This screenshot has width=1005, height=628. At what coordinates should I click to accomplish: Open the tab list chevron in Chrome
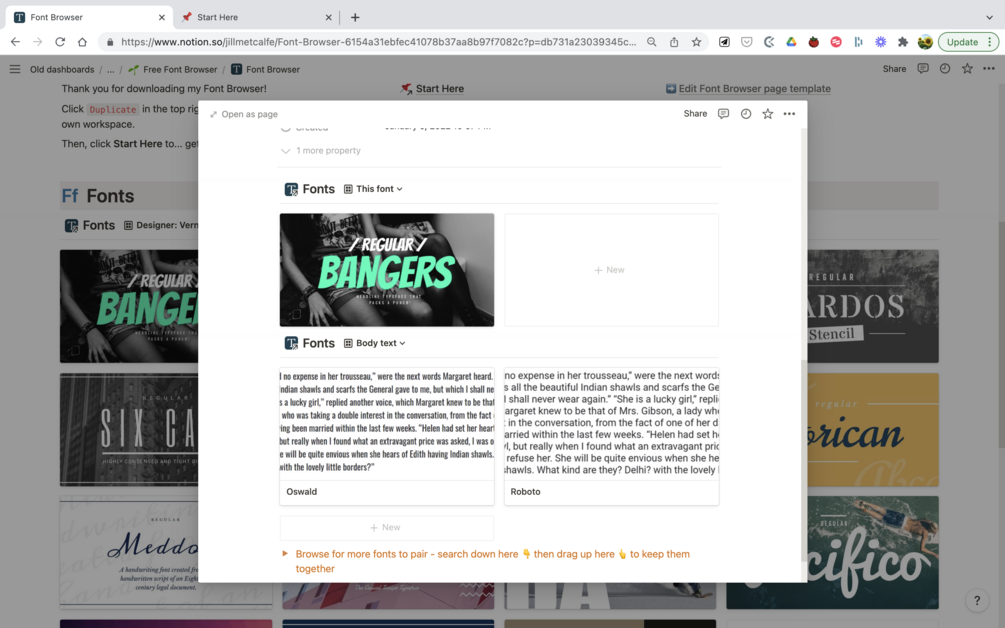click(x=989, y=17)
